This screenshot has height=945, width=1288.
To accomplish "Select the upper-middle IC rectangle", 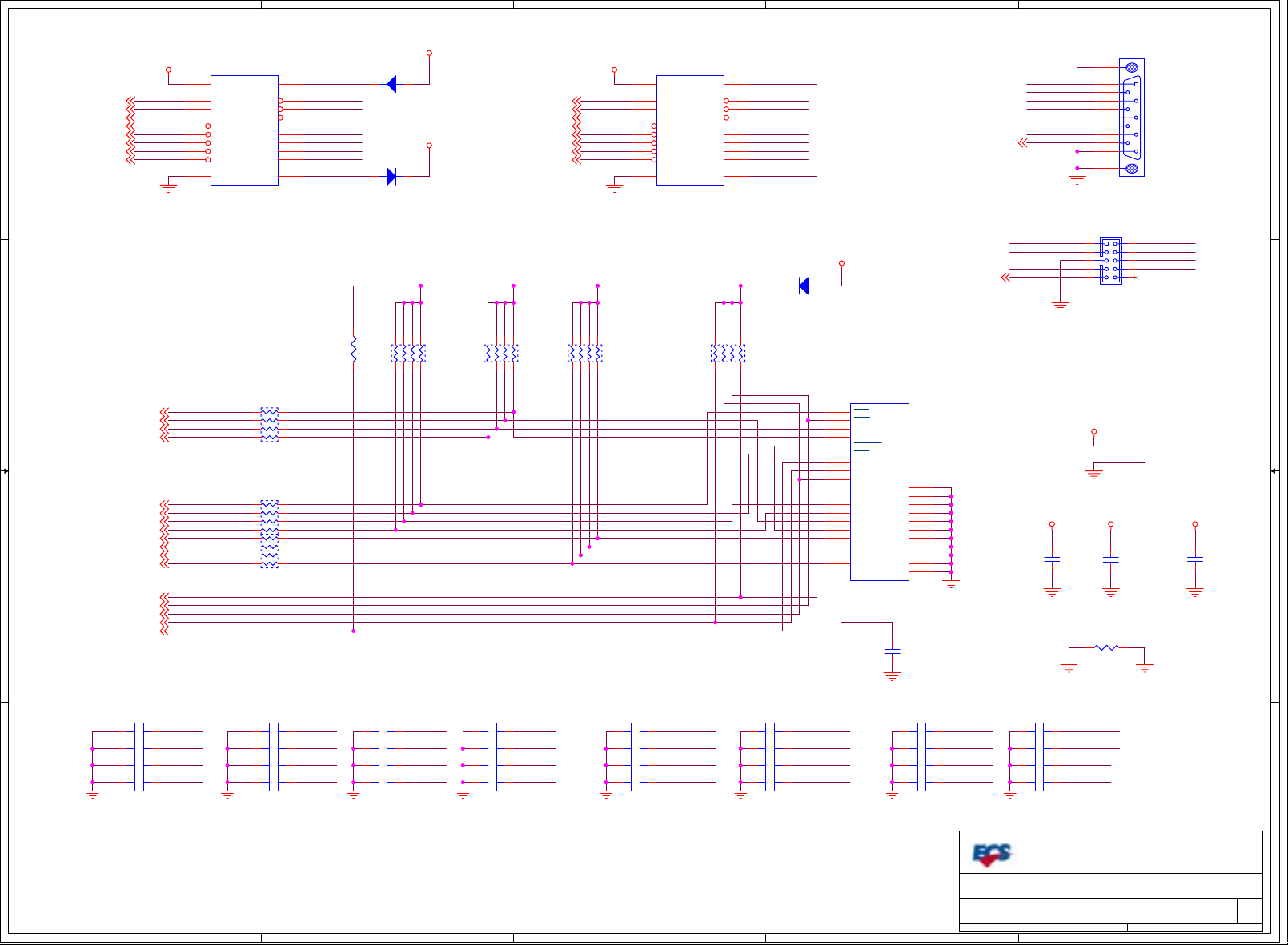I will click(690, 130).
